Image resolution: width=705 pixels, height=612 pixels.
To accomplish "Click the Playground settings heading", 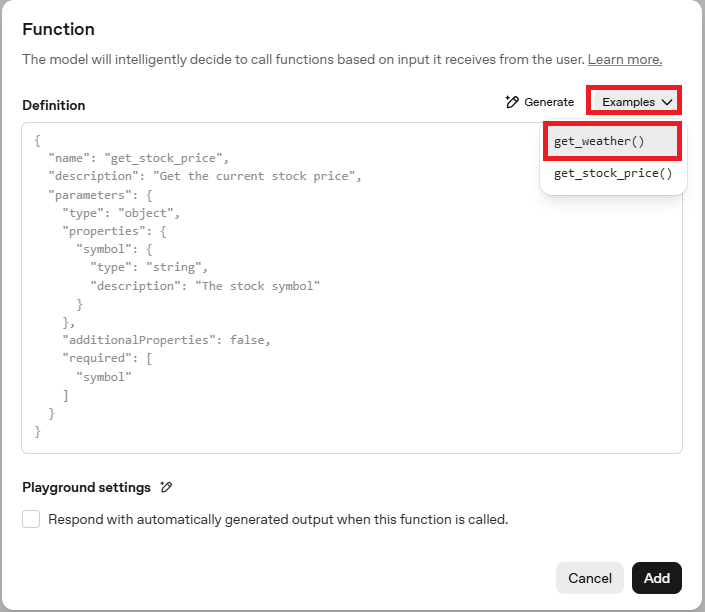I will pyautogui.click(x=86, y=487).
